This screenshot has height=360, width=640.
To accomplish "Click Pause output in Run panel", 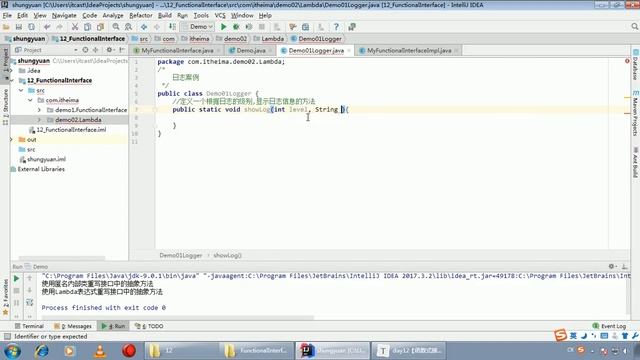I will click(x=16, y=303).
